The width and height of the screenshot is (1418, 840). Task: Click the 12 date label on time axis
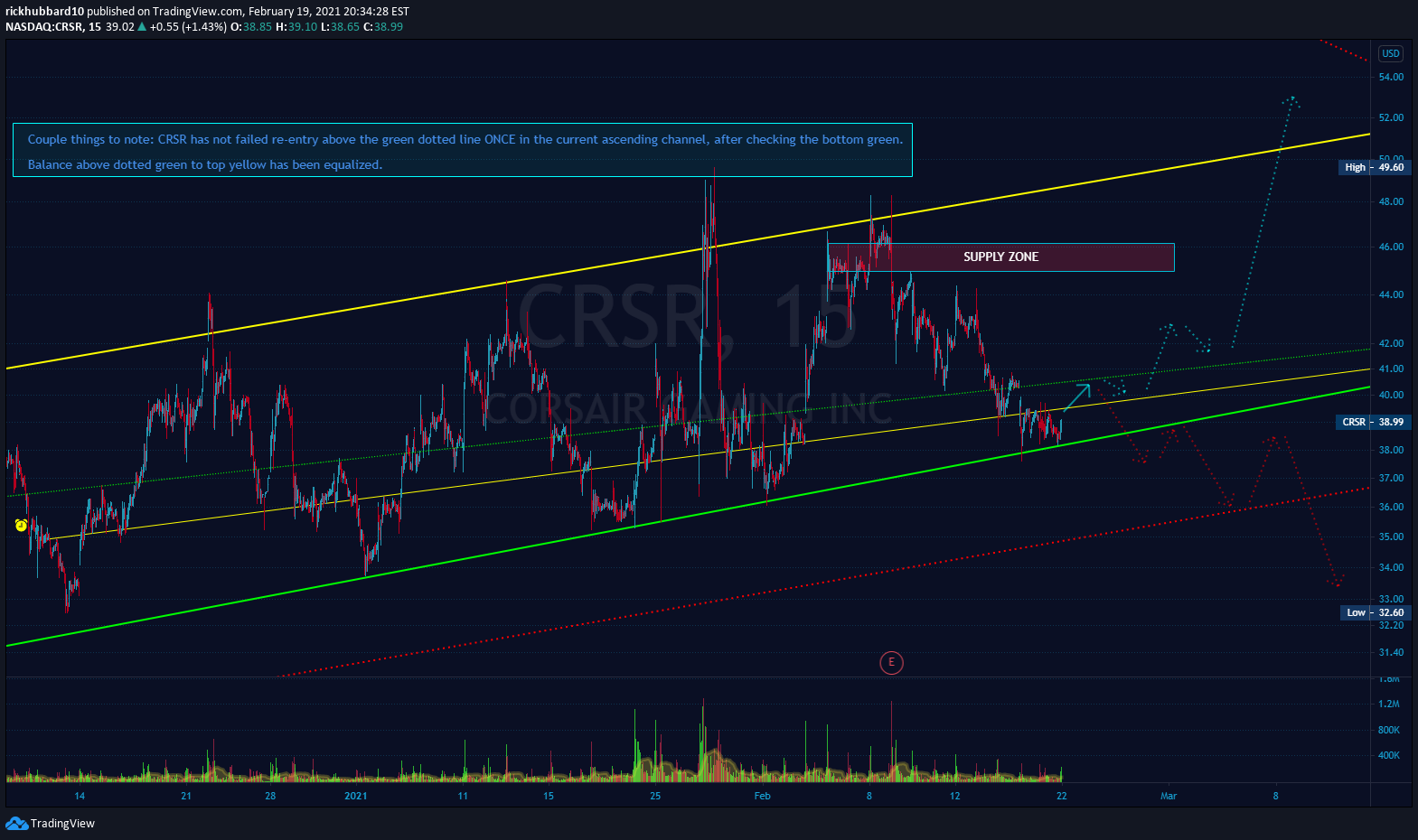coord(955,796)
